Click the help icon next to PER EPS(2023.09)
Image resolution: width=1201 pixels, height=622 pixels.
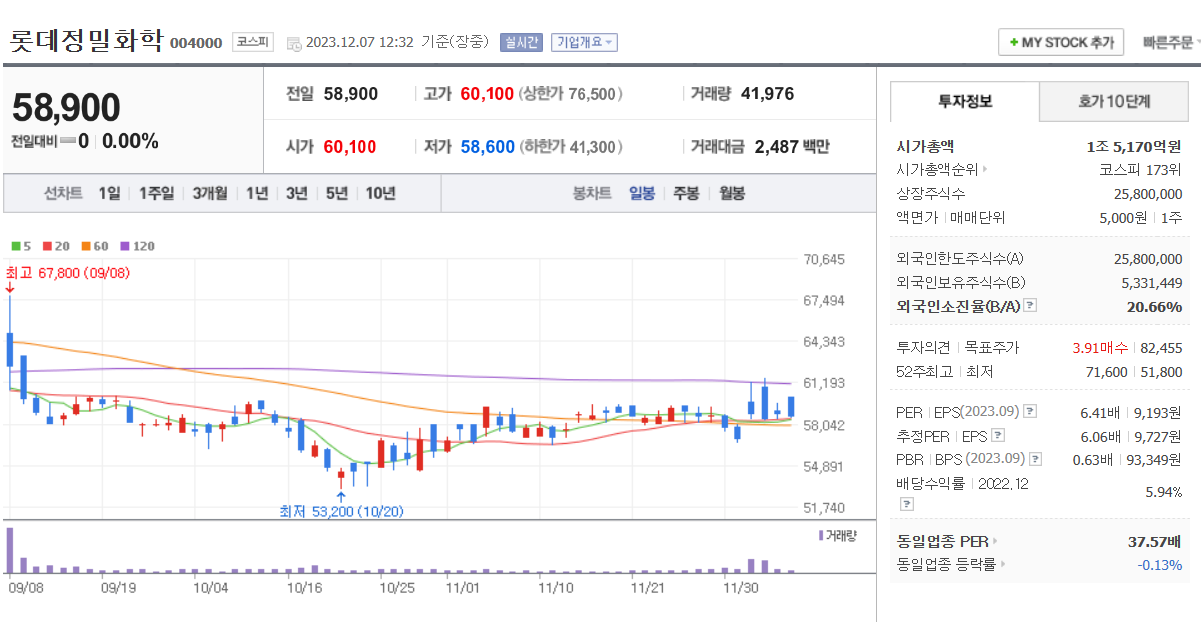click(1031, 411)
